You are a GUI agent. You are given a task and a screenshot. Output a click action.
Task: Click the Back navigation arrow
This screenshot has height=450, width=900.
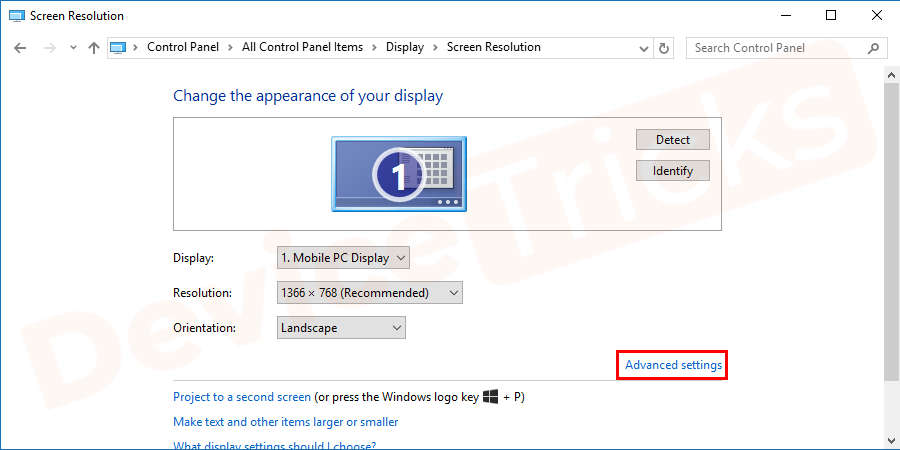point(22,48)
